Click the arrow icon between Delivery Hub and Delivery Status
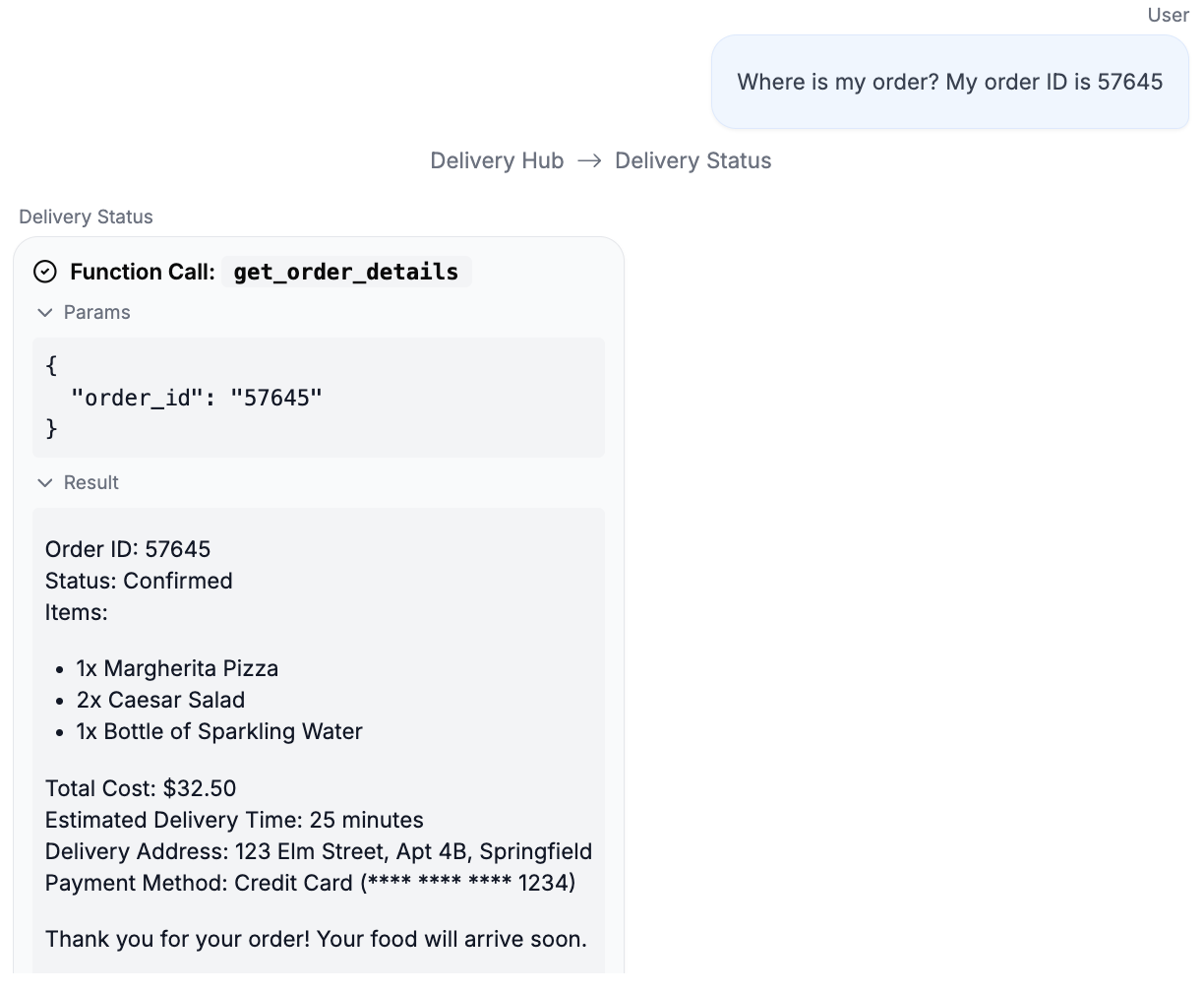Viewport: 1204px width, 992px height. [x=589, y=161]
